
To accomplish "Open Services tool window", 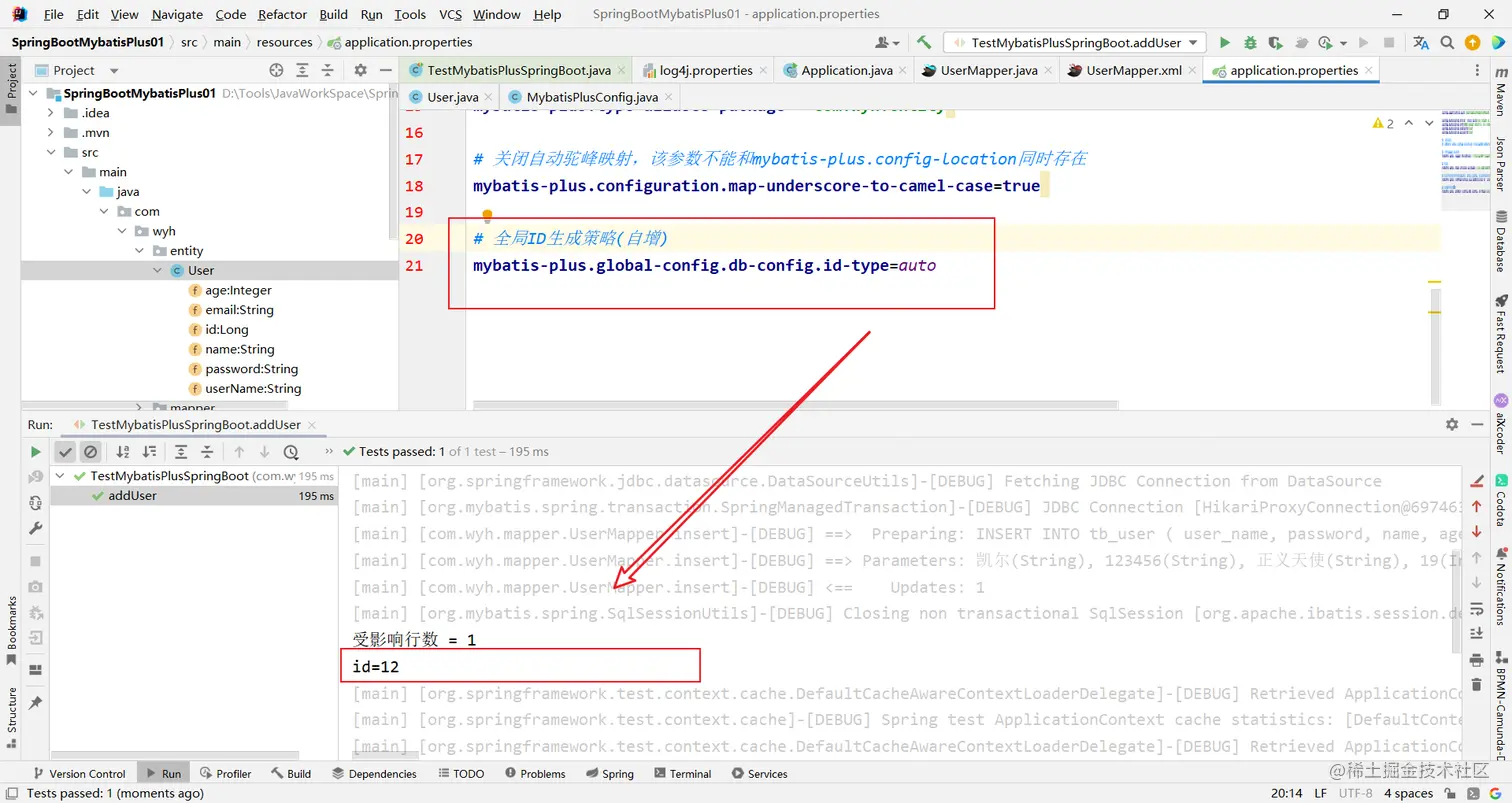I will coord(759,773).
